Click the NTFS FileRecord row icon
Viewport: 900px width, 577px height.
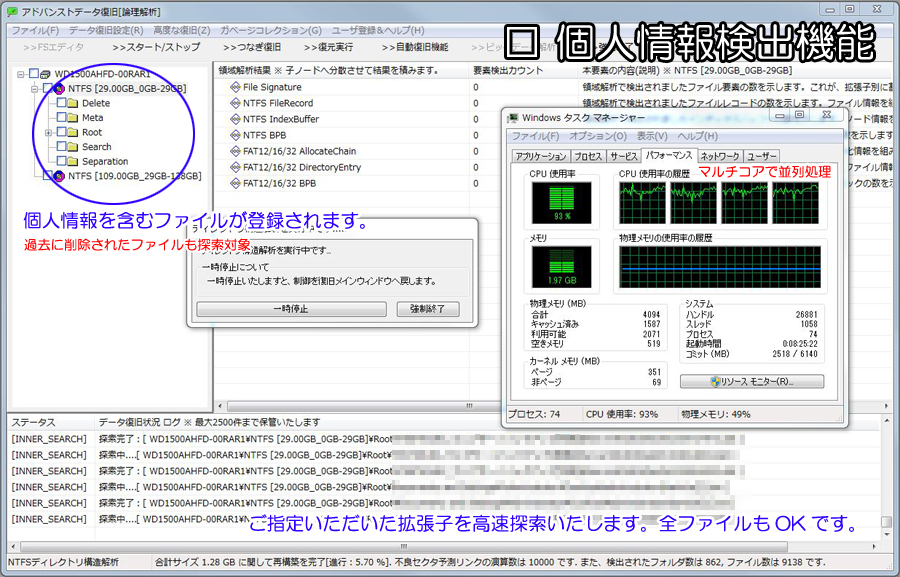235,103
